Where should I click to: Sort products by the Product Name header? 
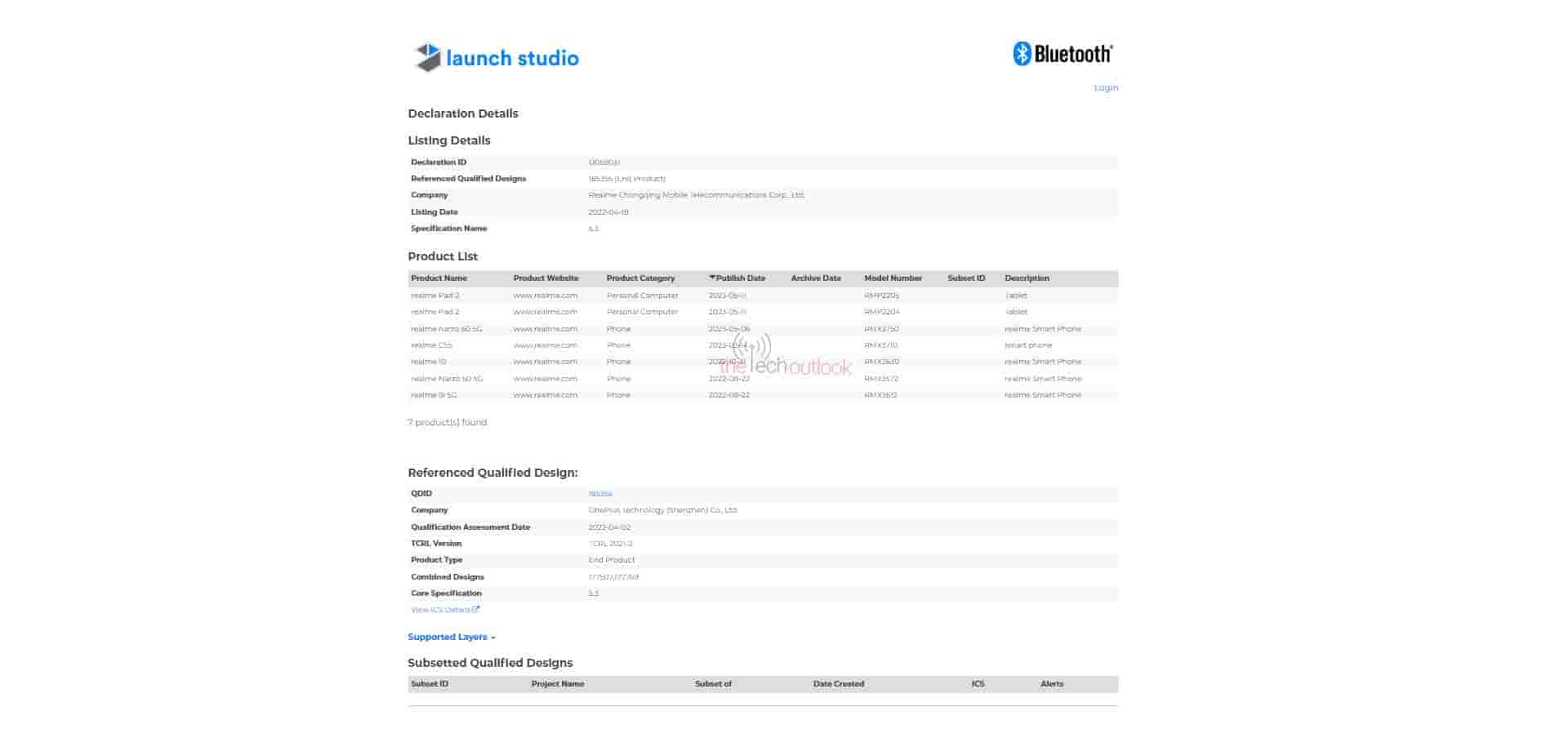(x=439, y=278)
